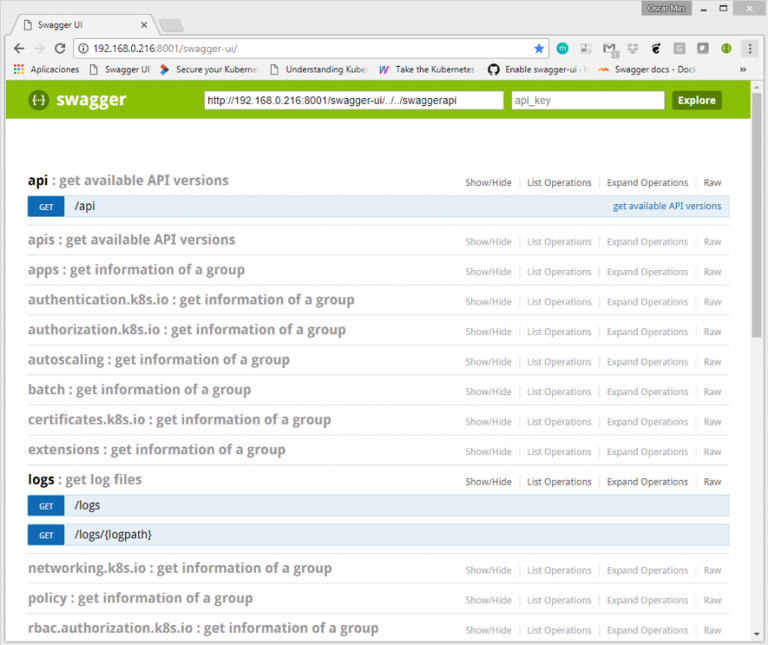768x645 pixels.
Task: Click the Explore button
Action: click(x=696, y=100)
